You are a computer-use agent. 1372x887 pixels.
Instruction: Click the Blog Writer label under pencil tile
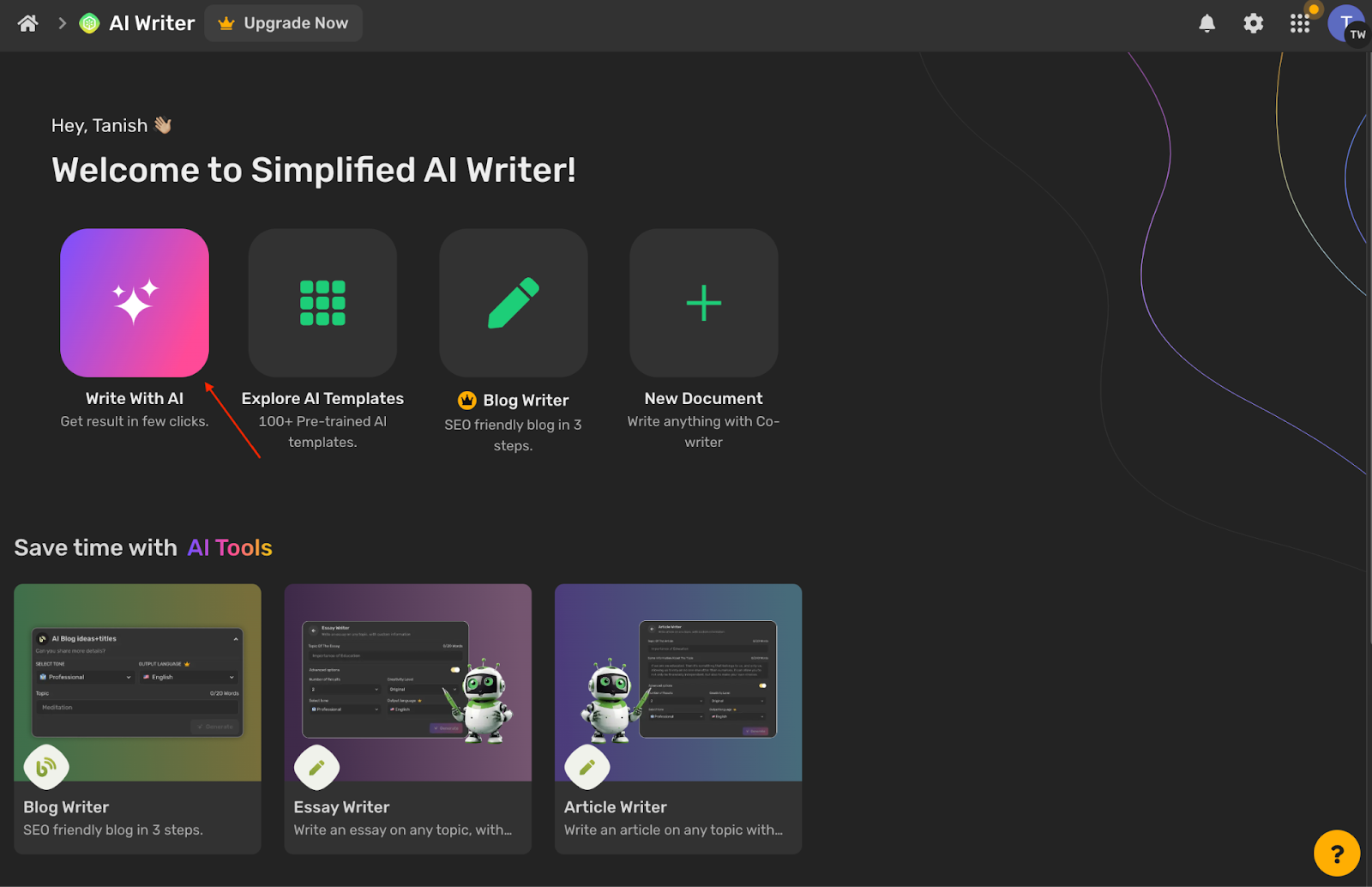point(526,400)
